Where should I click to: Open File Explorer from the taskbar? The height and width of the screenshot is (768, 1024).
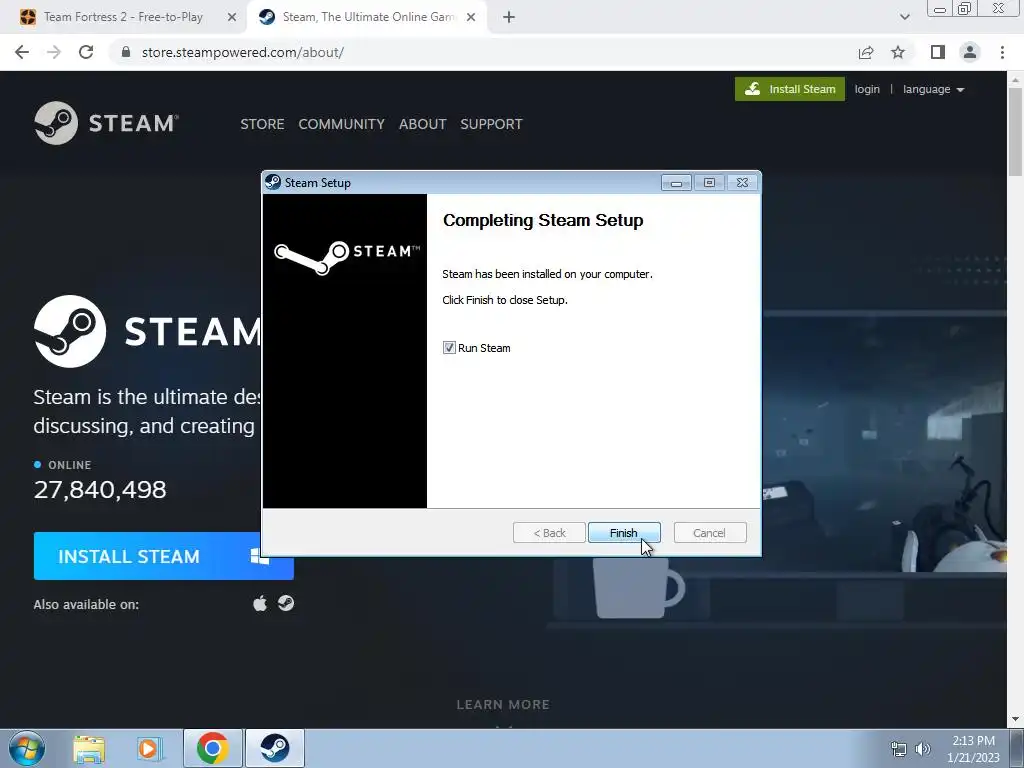[89, 748]
